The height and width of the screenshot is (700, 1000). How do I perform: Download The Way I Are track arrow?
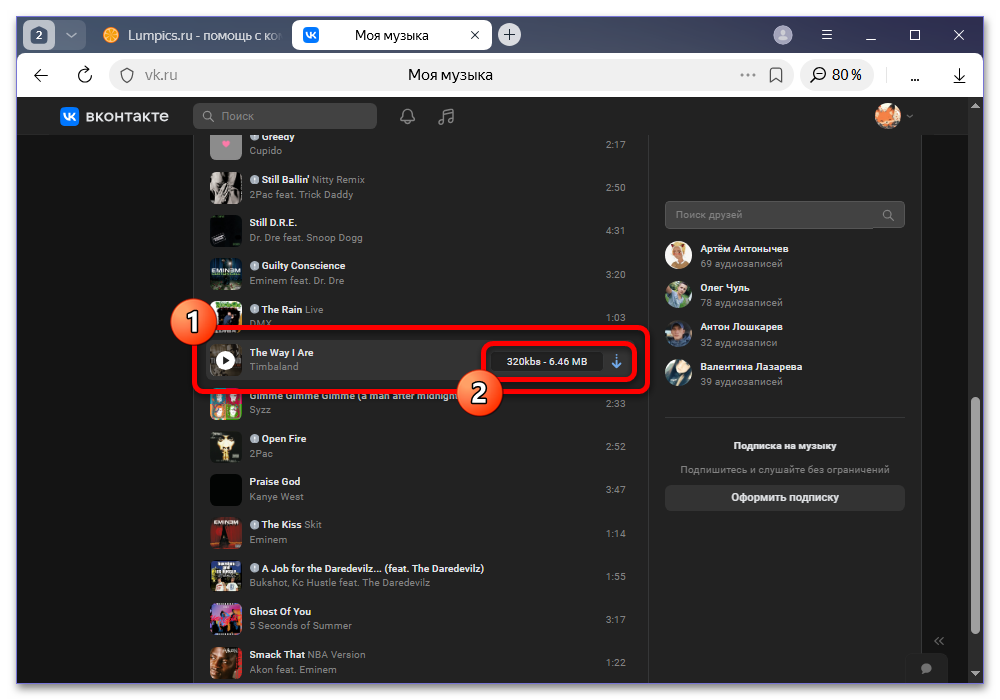coord(617,361)
